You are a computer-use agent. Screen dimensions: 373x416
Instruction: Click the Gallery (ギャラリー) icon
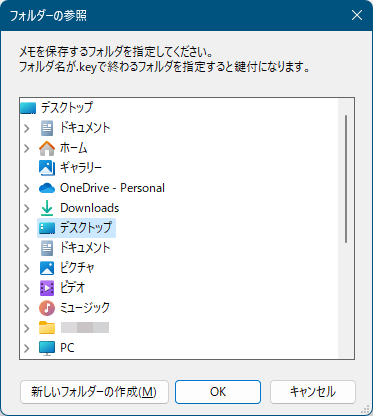pyautogui.click(x=47, y=168)
